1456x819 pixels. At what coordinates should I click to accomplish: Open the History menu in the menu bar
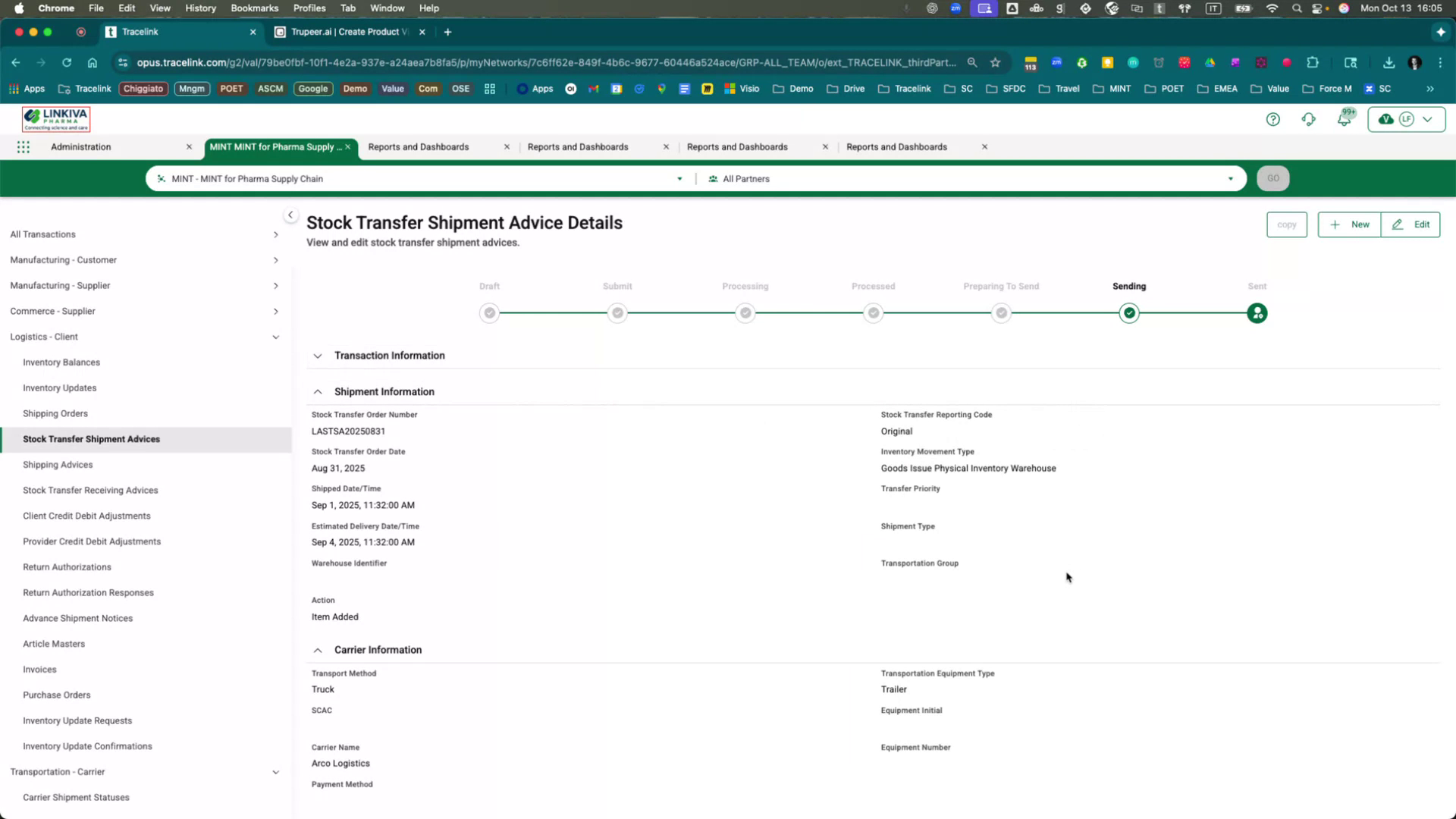coord(199,8)
